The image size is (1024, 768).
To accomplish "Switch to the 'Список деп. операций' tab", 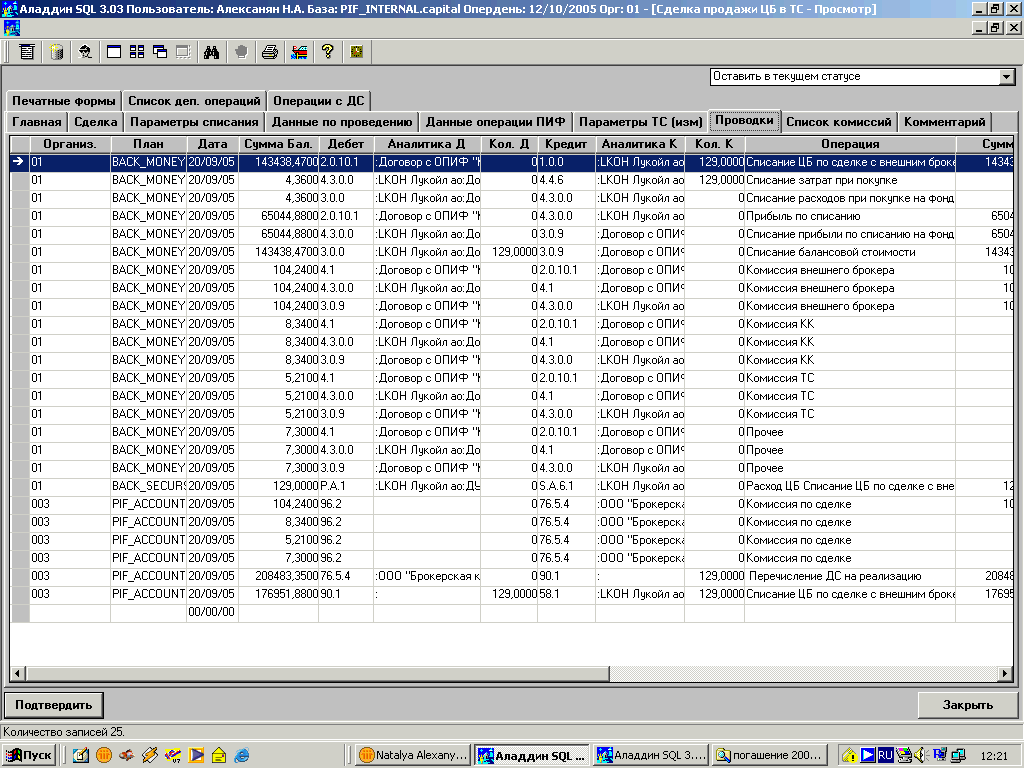I will 194,101.
